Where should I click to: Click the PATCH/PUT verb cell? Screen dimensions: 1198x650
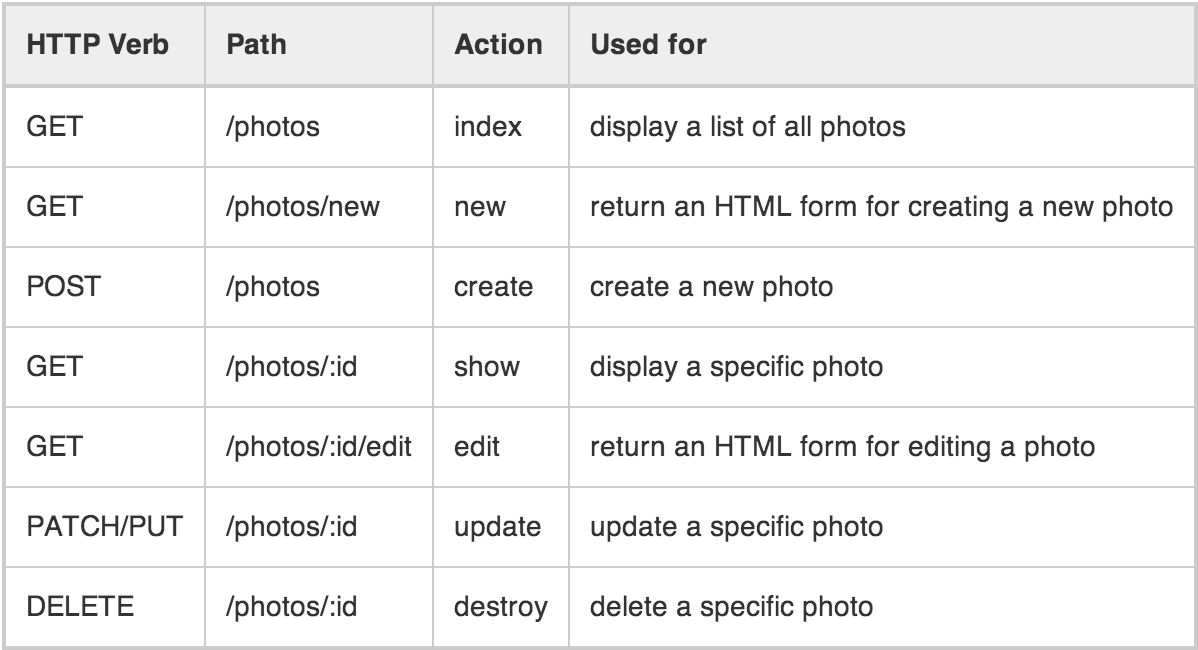tap(105, 526)
